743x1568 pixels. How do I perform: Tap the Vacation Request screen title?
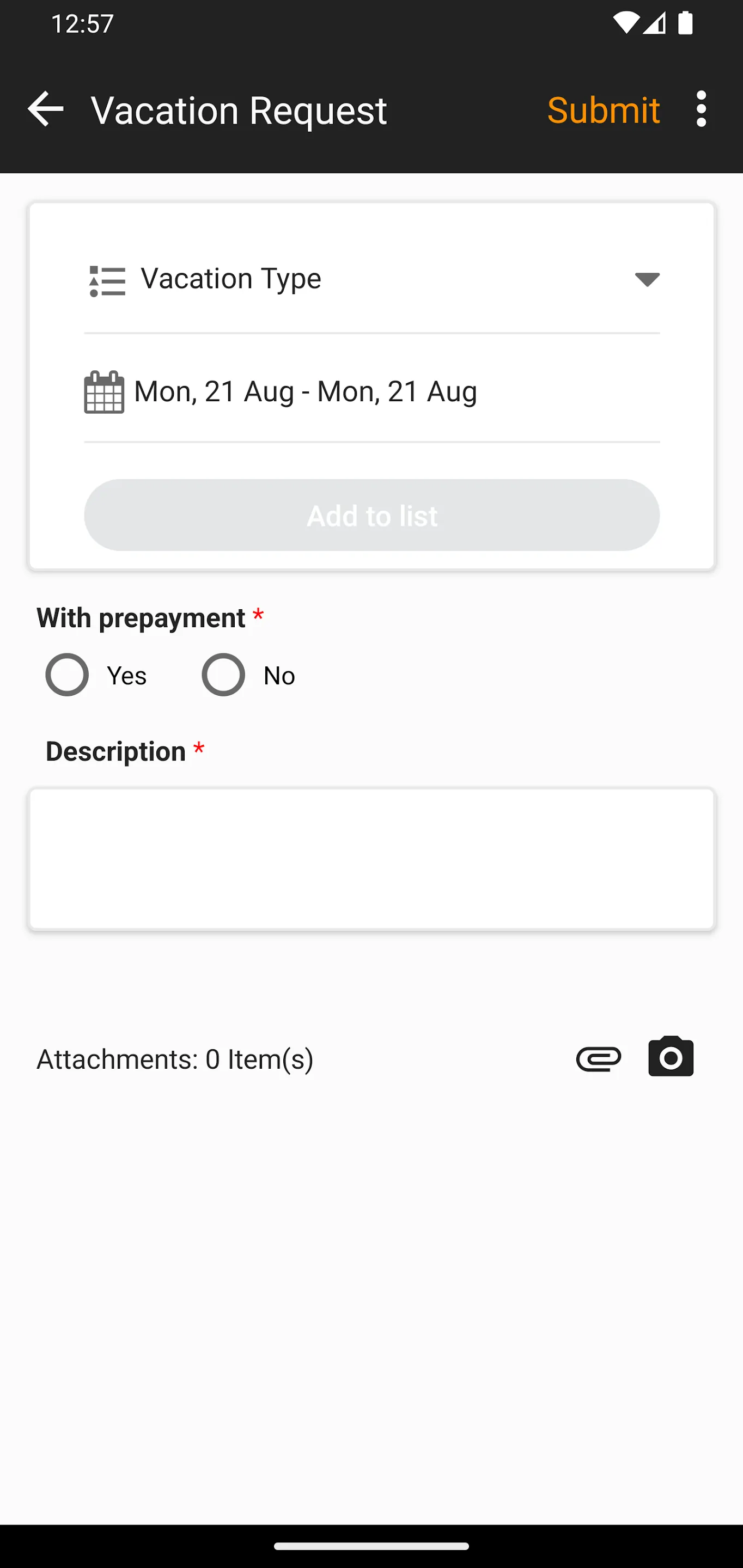pos(239,111)
